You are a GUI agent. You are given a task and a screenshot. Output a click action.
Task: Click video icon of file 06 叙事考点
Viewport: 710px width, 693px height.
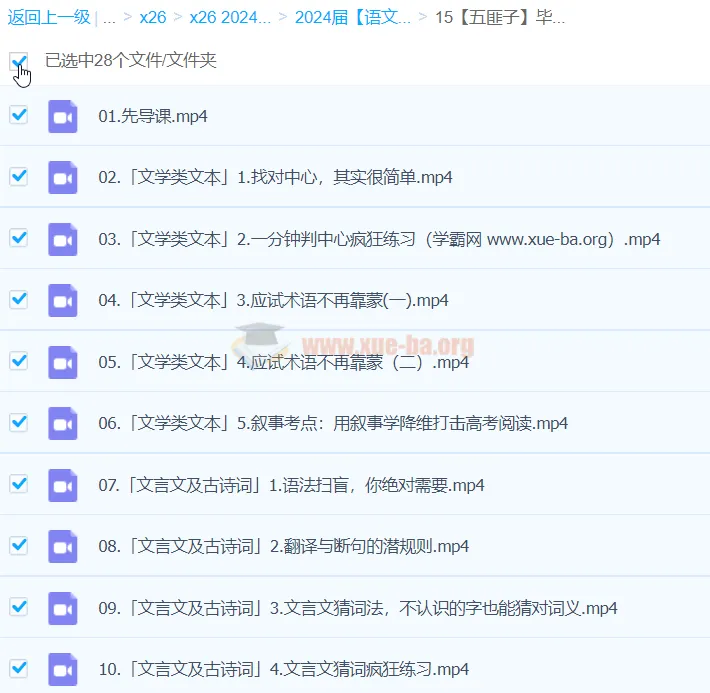point(63,423)
